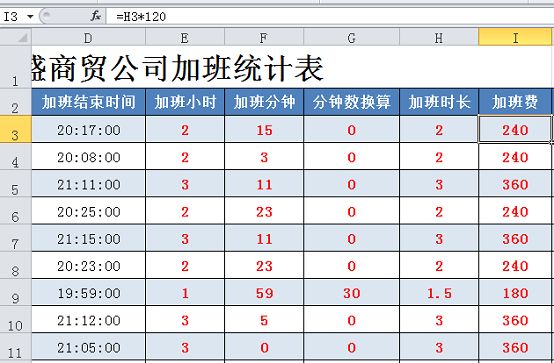Select cell with time 20:25:00
The width and height of the screenshot is (554, 363).
click(x=88, y=211)
